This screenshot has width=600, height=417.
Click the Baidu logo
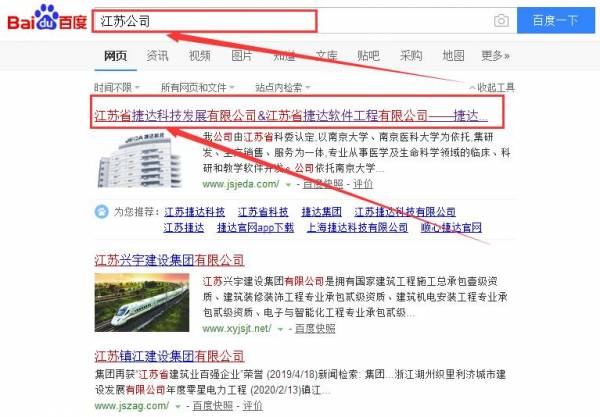click(x=47, y=18)
